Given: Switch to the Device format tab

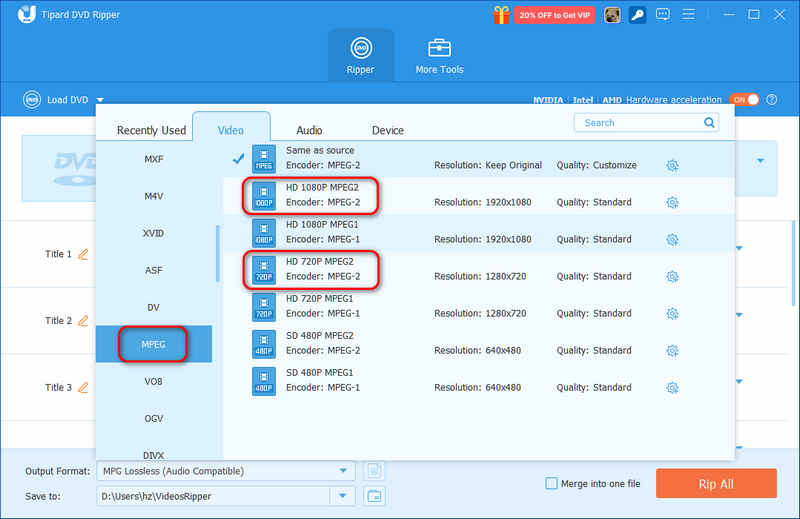Looking at the screenshot, I should [x=388, y=130].
